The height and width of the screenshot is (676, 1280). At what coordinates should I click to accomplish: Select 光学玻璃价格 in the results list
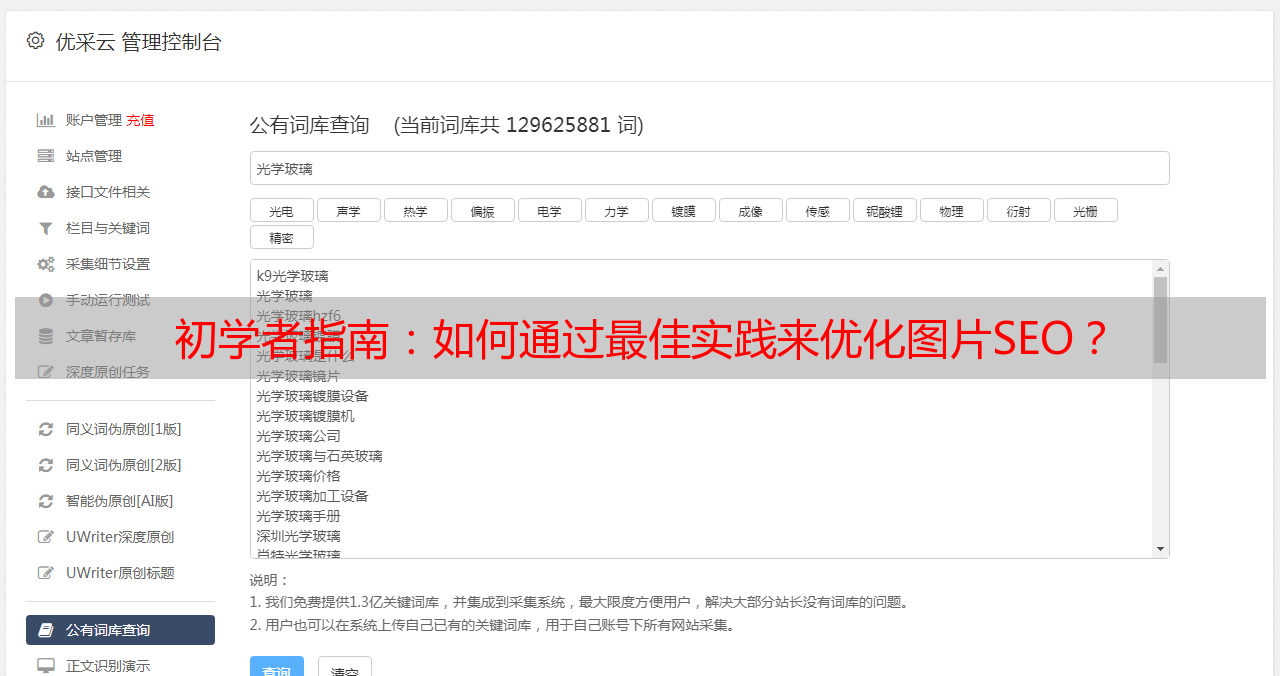tap(298, 476)
